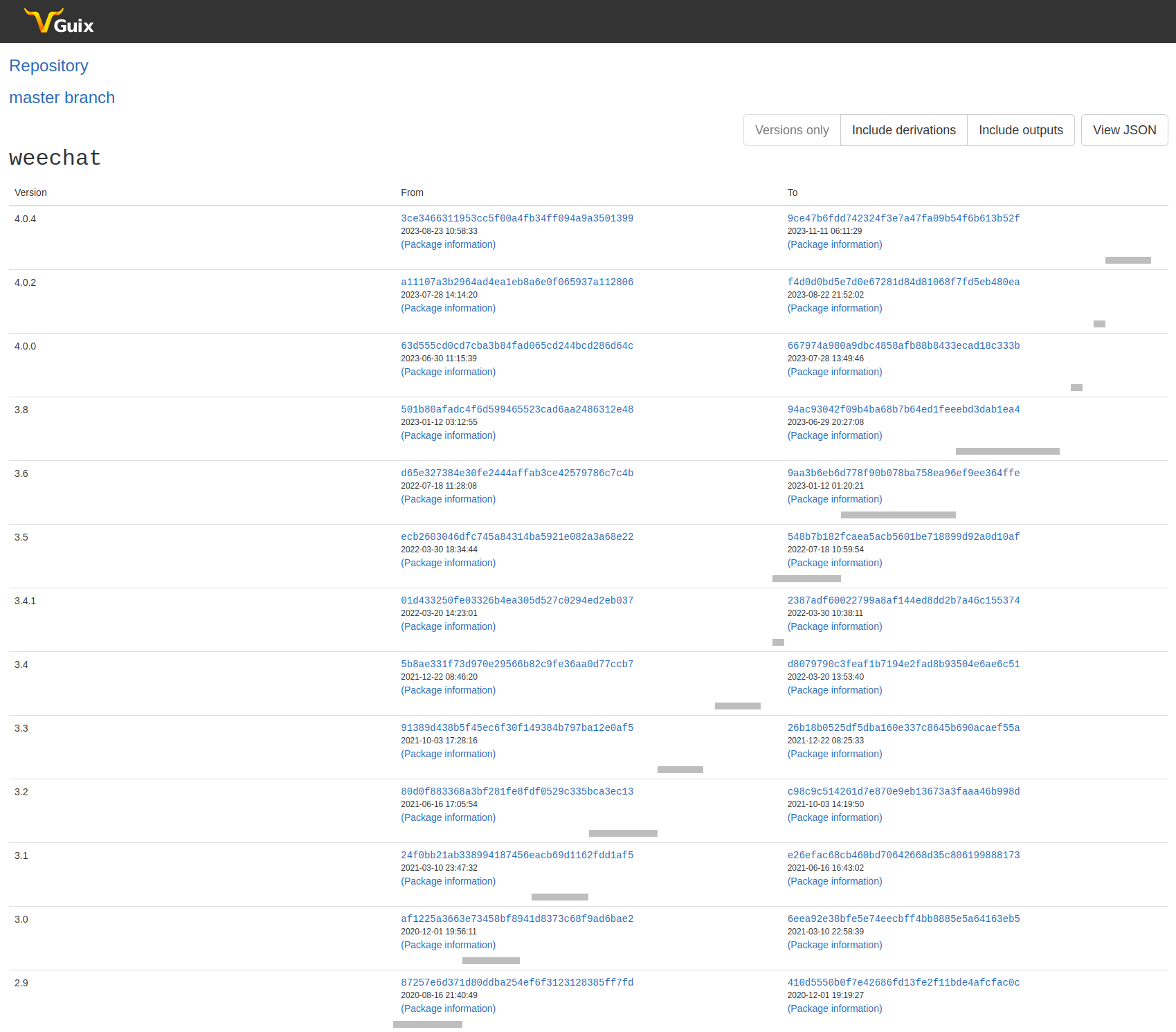The height and width of the screenshot is (1032, 1176).
Task: Open From commit a11107a3b2964ad4 for version 4.0.2
Action: [517, 282]
